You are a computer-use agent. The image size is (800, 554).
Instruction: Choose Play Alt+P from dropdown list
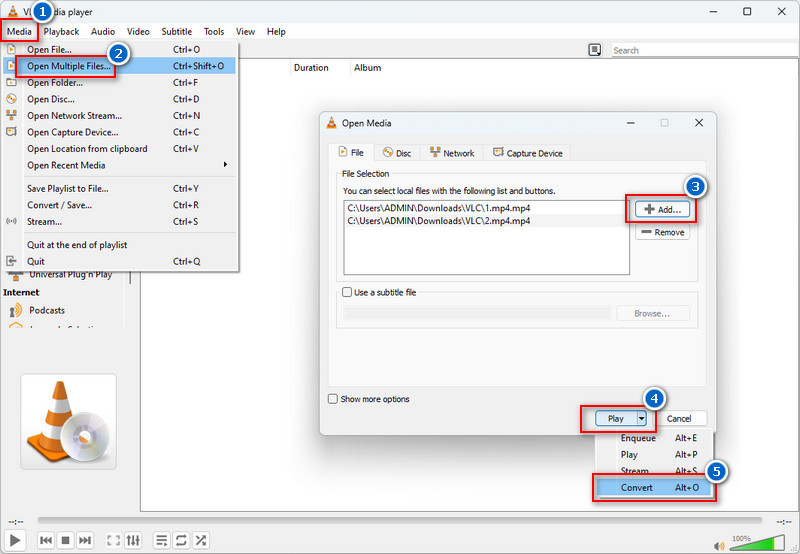[654, 455]
